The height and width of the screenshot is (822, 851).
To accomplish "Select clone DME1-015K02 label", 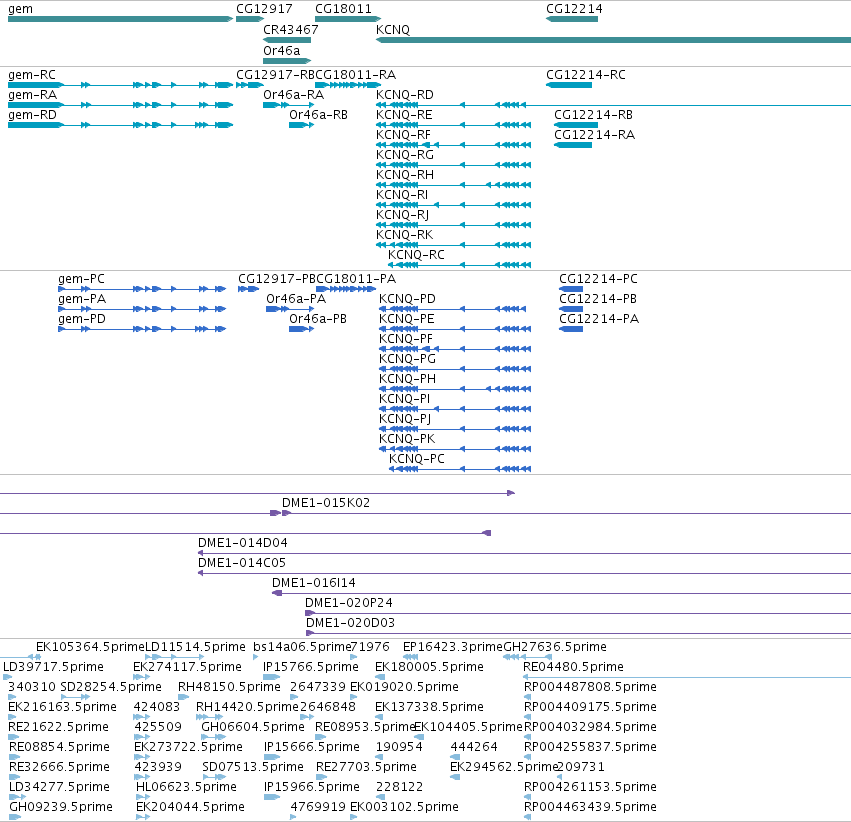I will 326,502.
